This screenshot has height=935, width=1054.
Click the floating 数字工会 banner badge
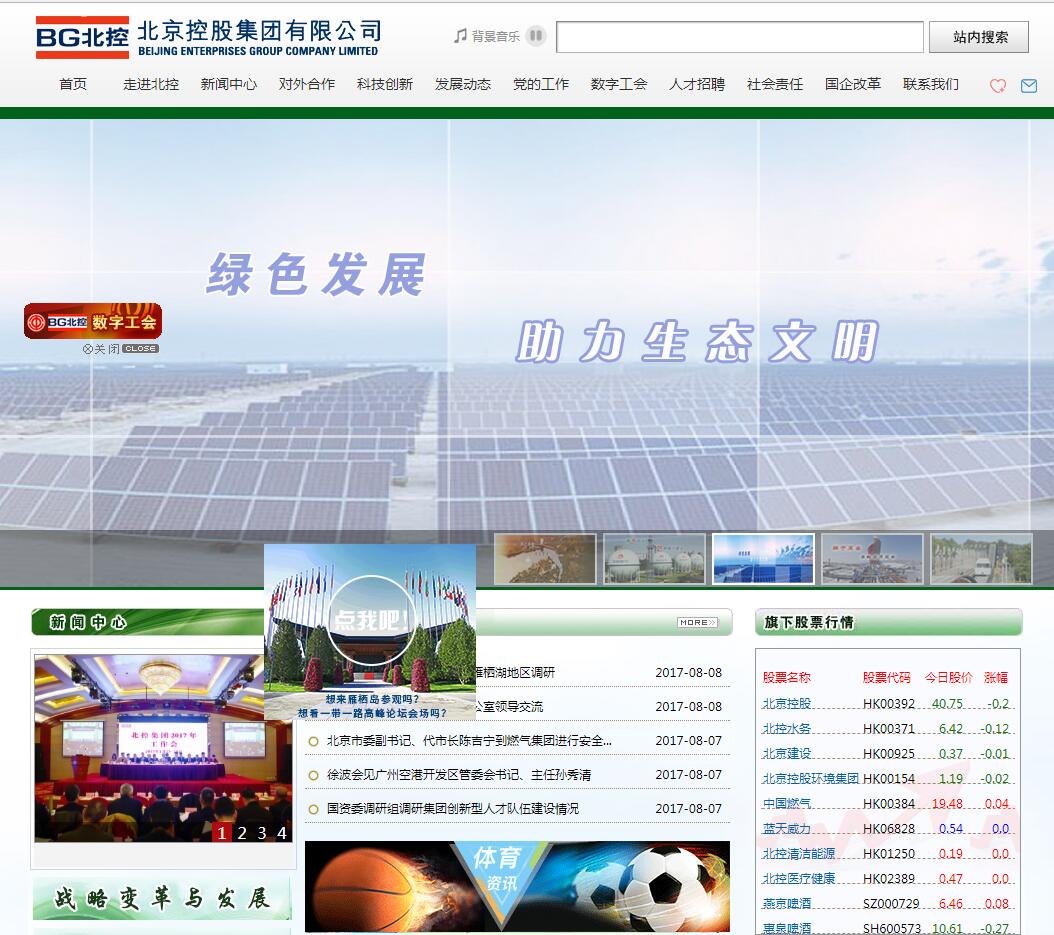[x=93, y=321]
